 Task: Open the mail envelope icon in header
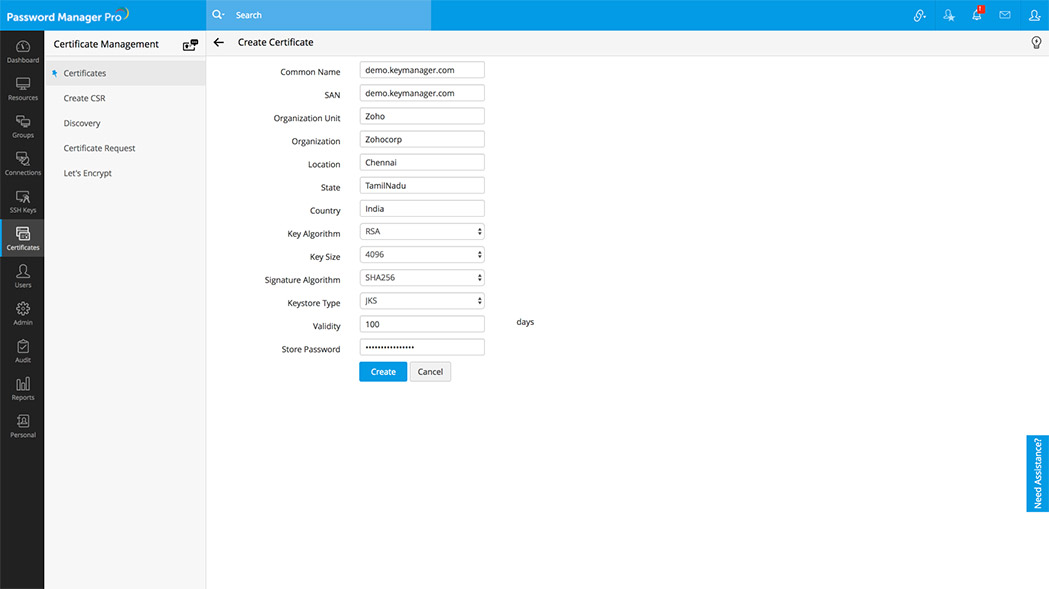[1005, 15]
